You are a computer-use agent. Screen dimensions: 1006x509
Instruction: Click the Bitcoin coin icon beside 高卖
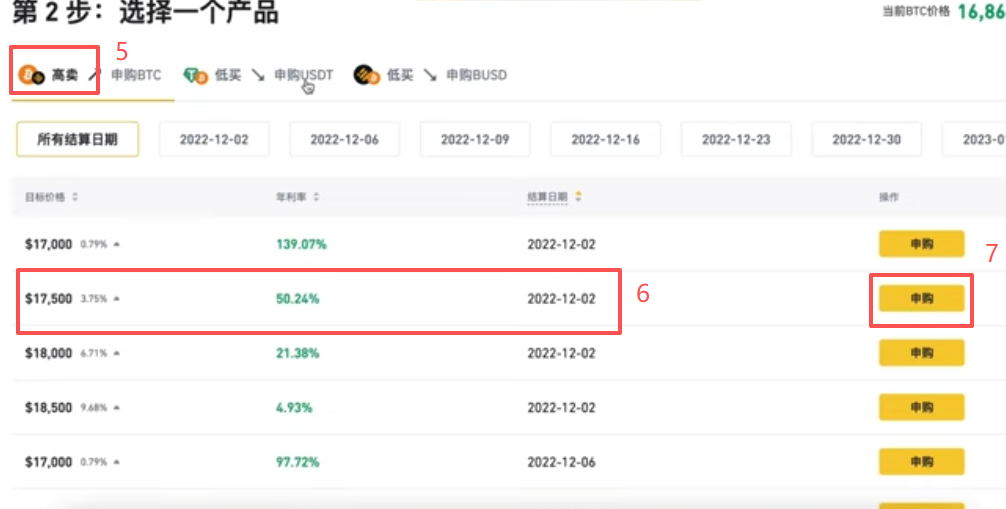click(31, 76)
